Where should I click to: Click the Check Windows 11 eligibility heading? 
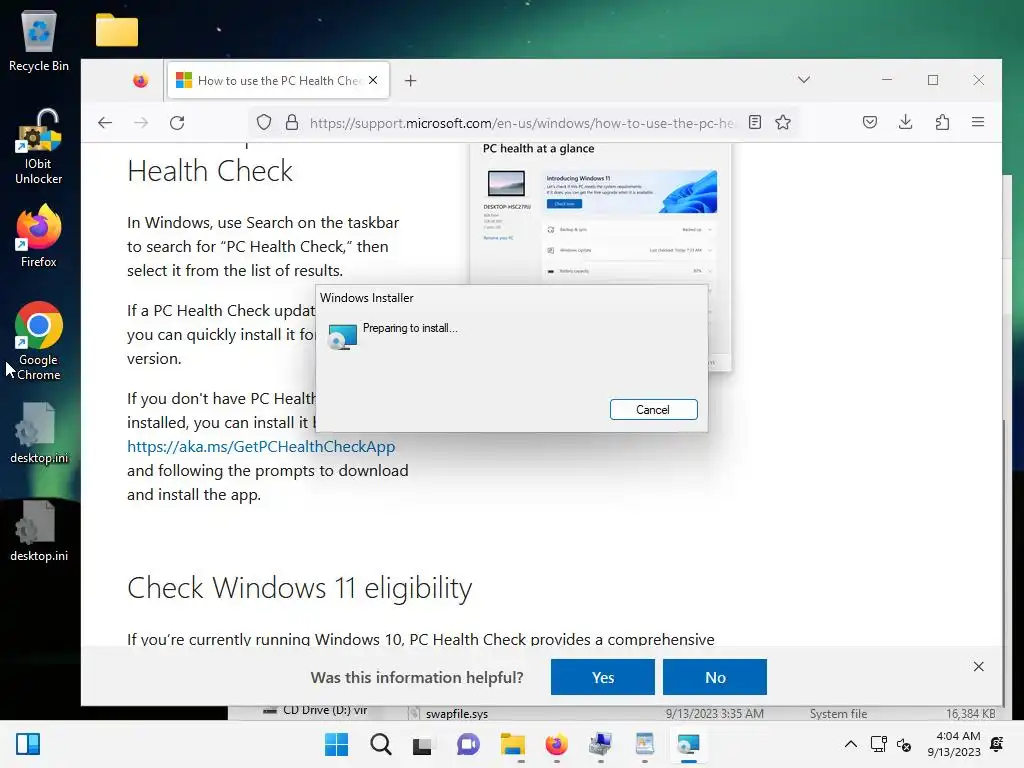pyautogui.click(x=299, y=588)
